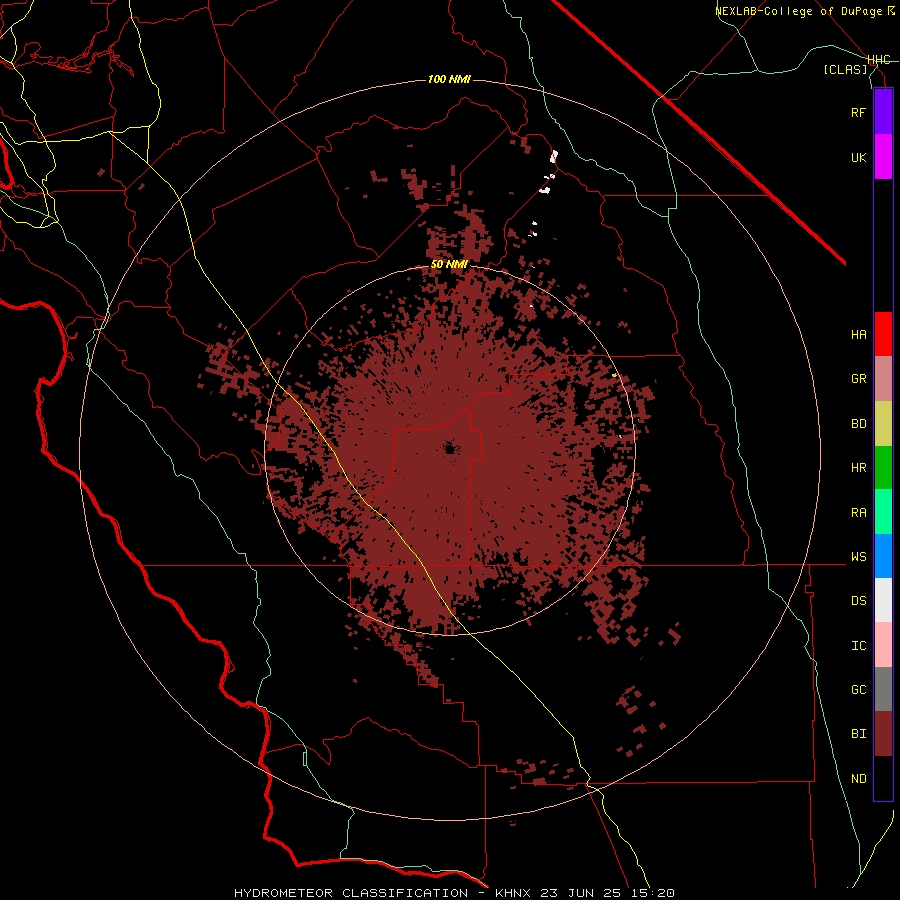The width and height of the screenshot is (900, 900).
Task: Click the BI dark red legend swatch
Action: point(883,734)
